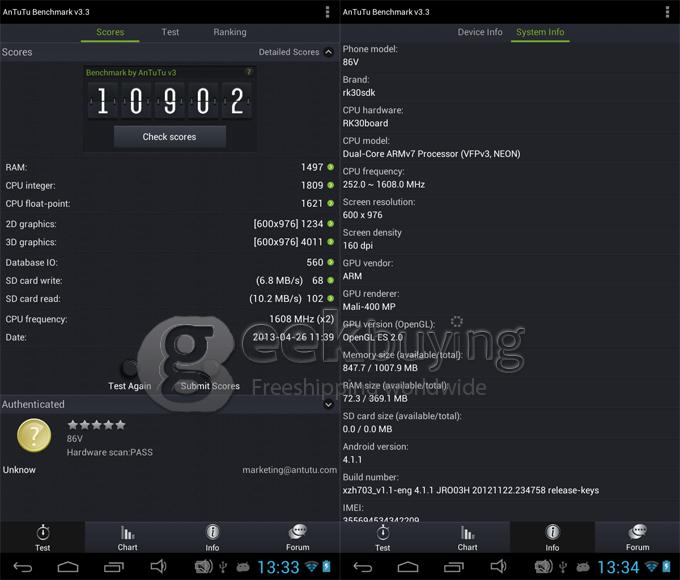
Task: Click the 13:33 clock in status bar
Action: click(278, 567)
